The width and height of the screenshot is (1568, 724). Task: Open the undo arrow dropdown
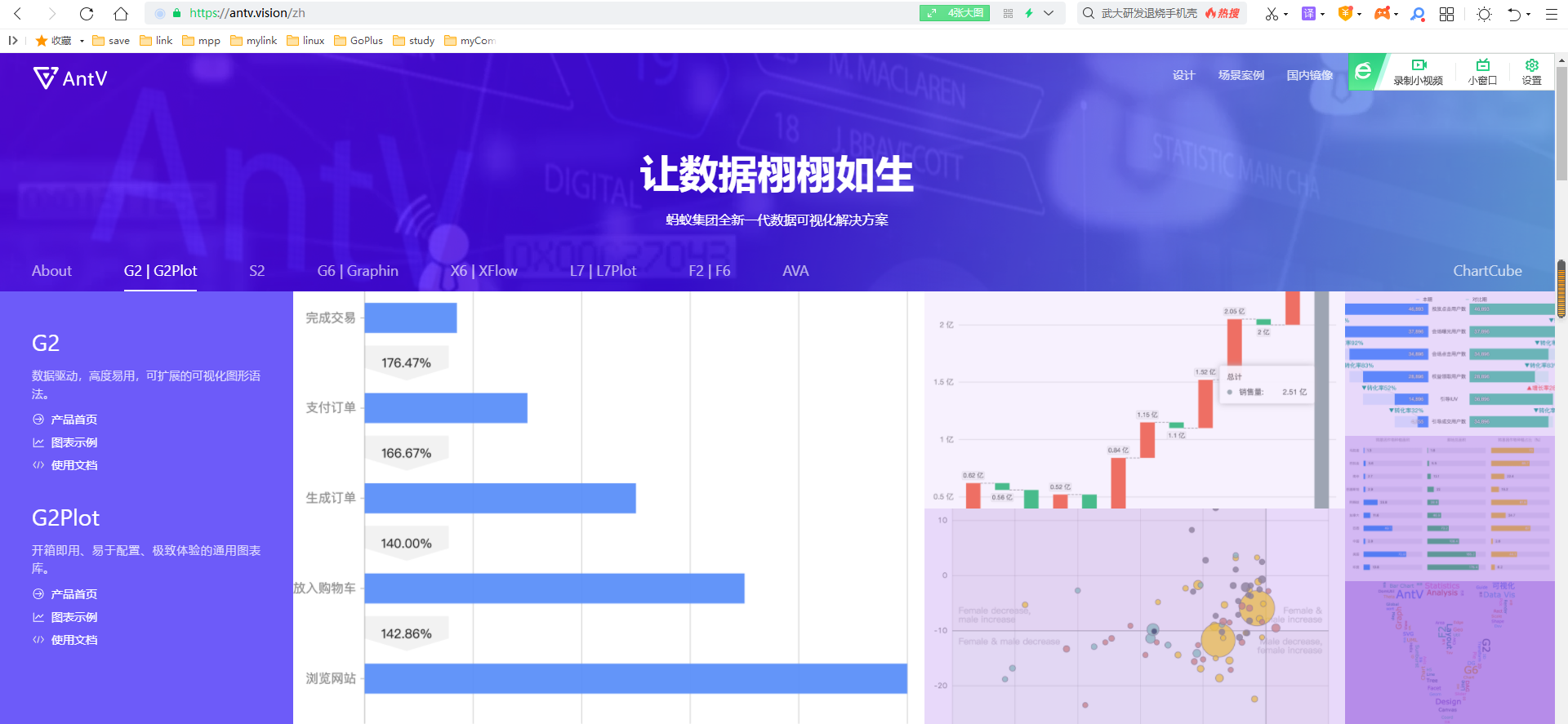click(1528, 14)
